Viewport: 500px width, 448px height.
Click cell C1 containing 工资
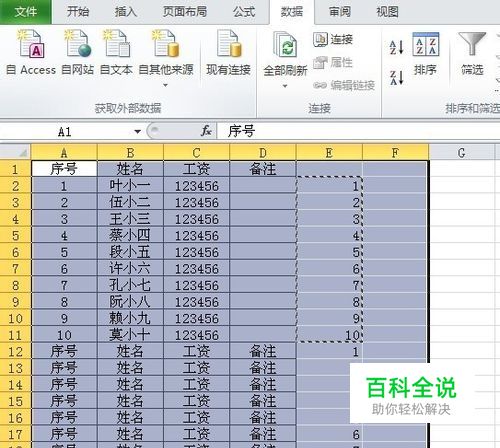(x=197, y=169)
